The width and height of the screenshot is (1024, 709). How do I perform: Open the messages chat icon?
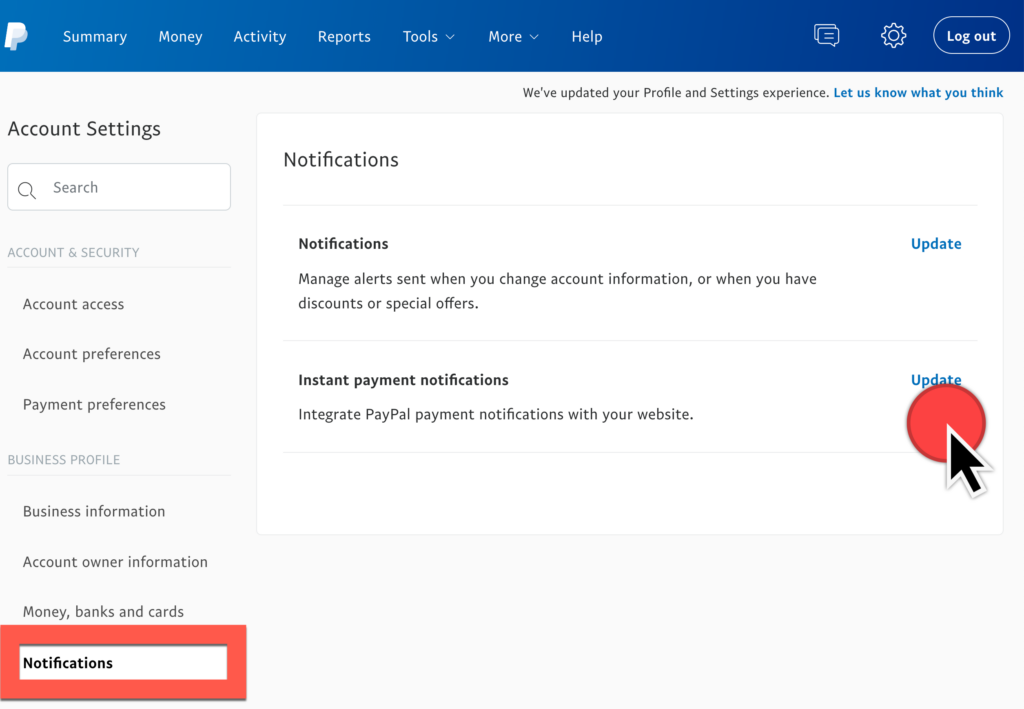(826, 35)
